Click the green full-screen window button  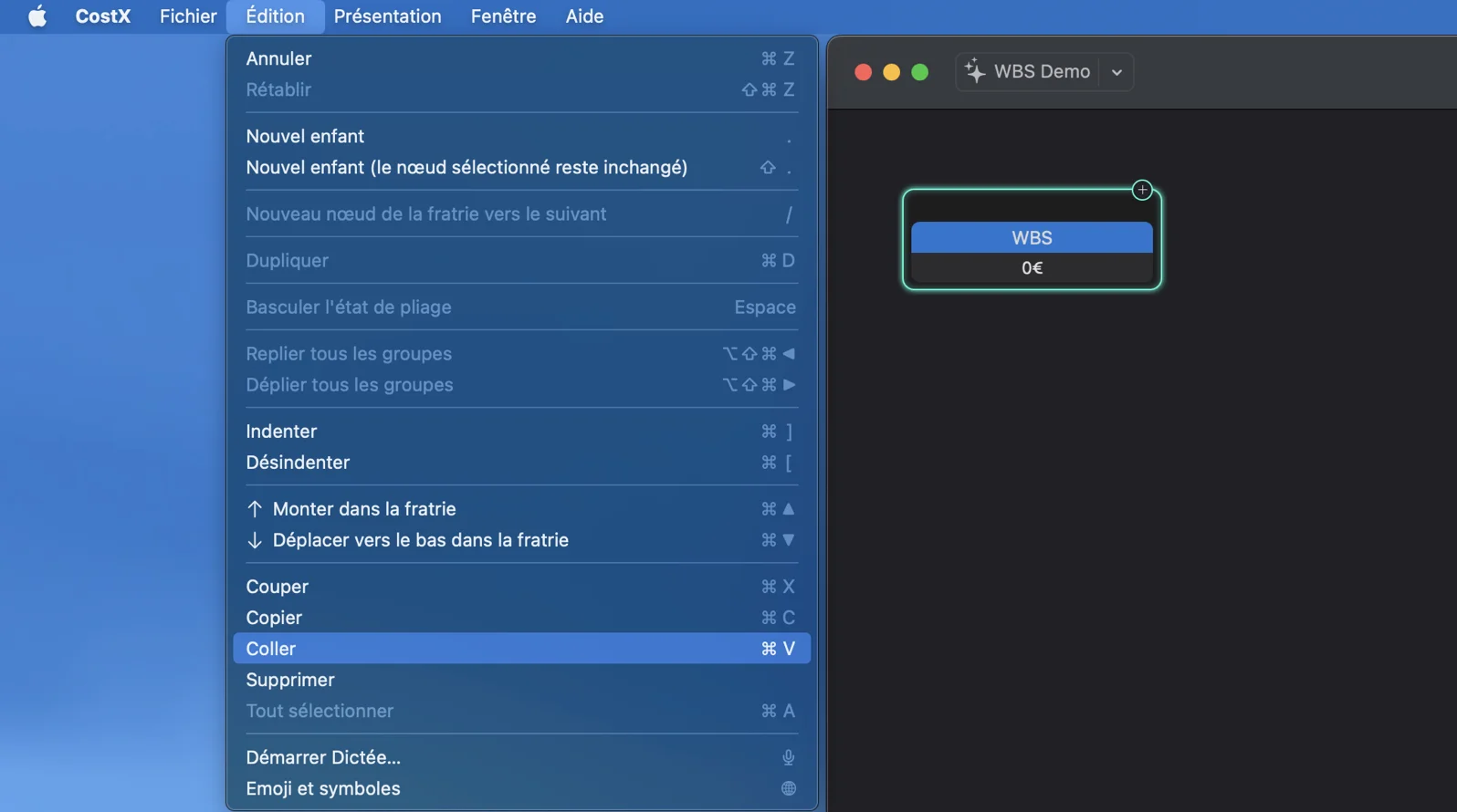coord(919,72)
